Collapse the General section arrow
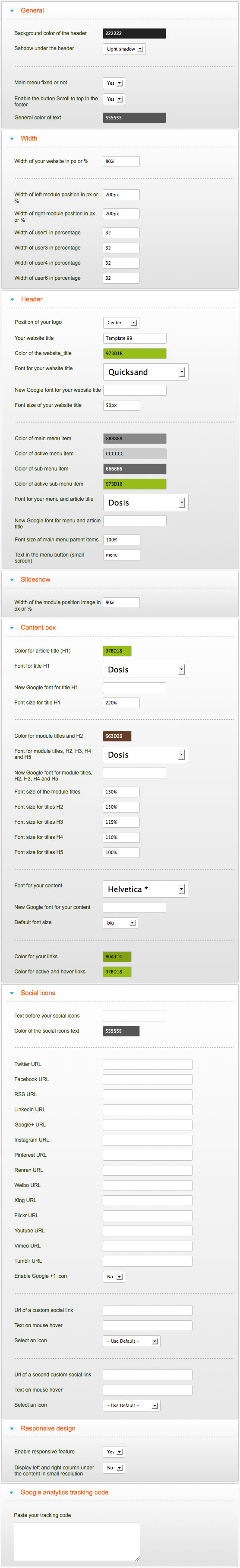This screenshot has height=1568, width=240. click(12, 11)
